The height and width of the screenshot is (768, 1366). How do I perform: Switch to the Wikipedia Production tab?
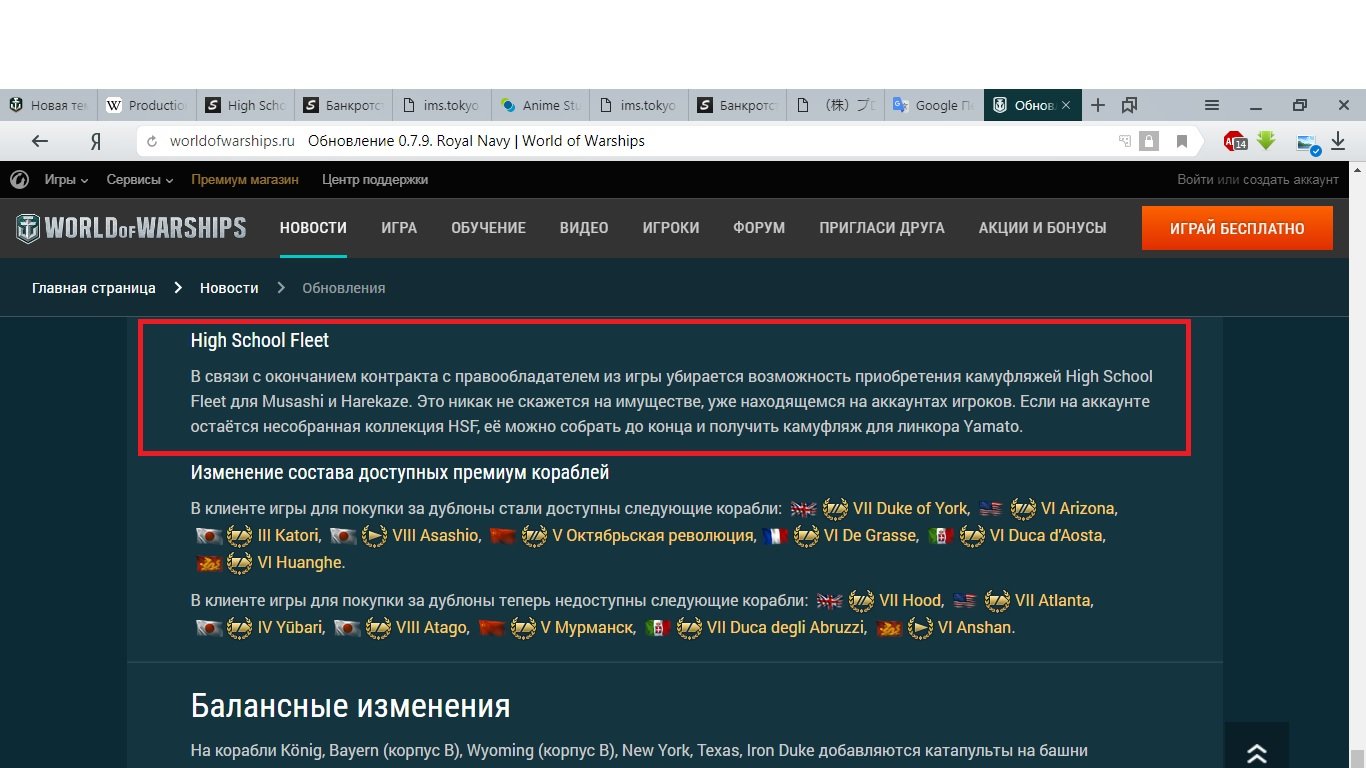(147, 105)
